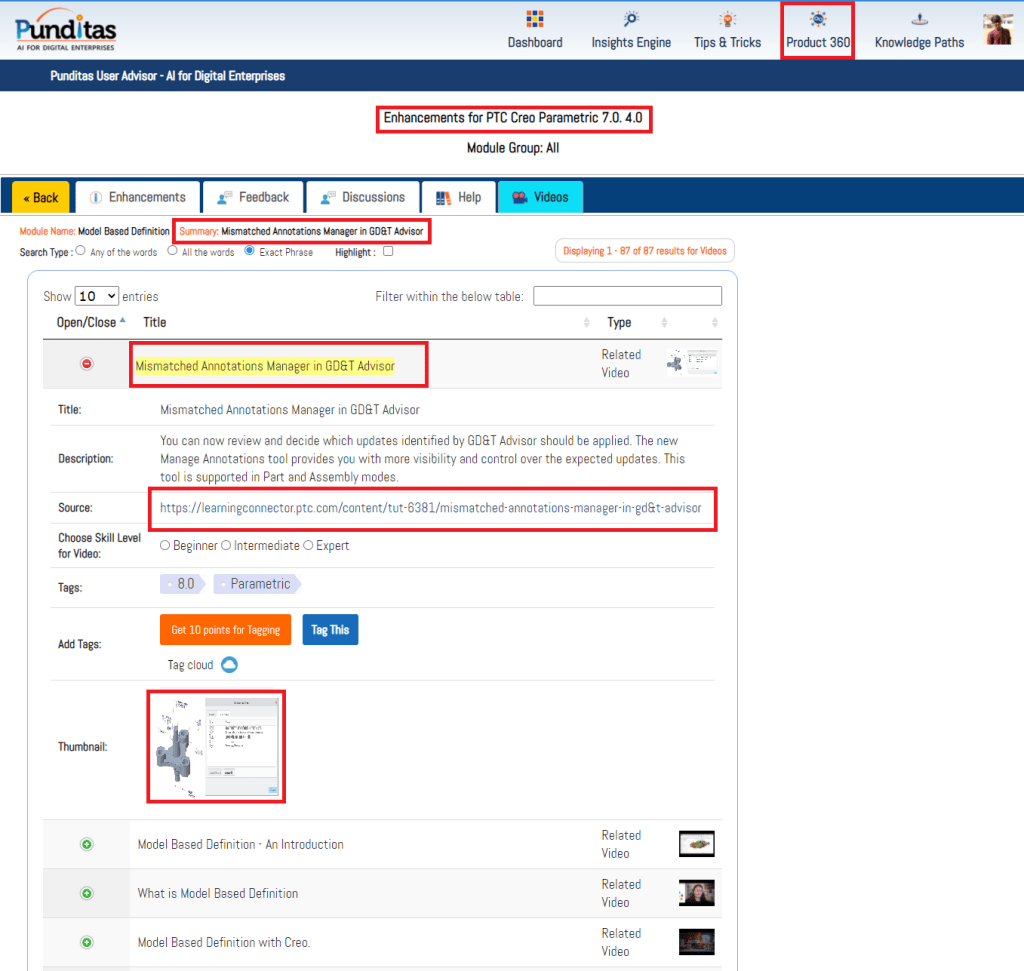1024x971 pixels.
Task: Open the Knowledge Paths icon
Action: [x=919, y=20]
